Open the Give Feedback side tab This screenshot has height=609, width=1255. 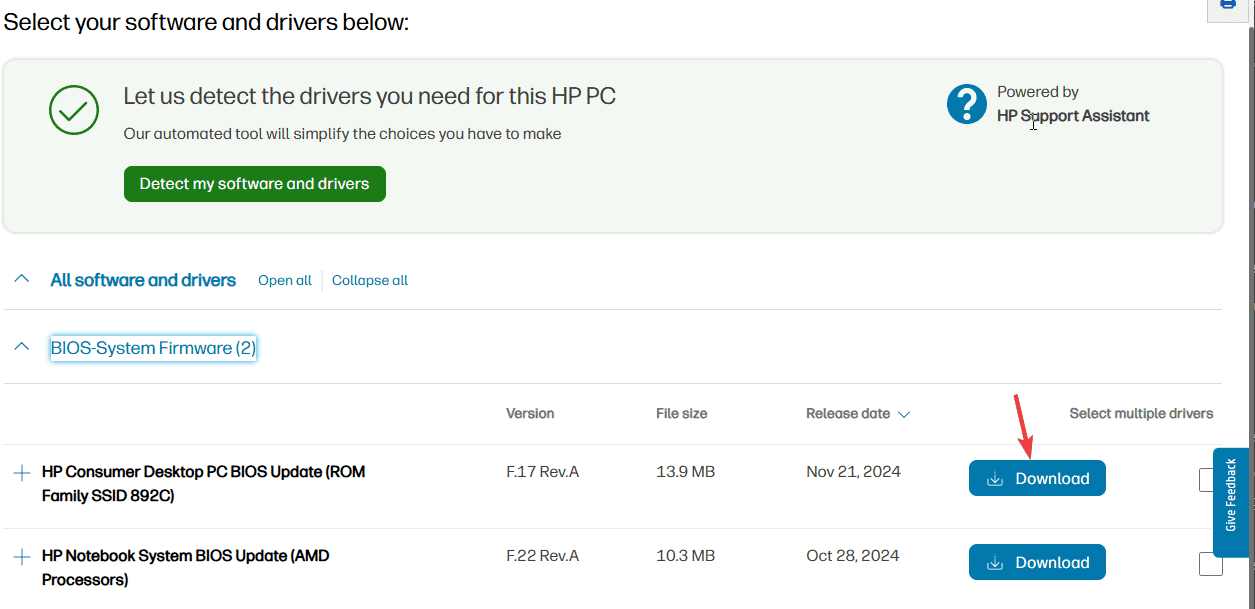[x=1231, y=502]
